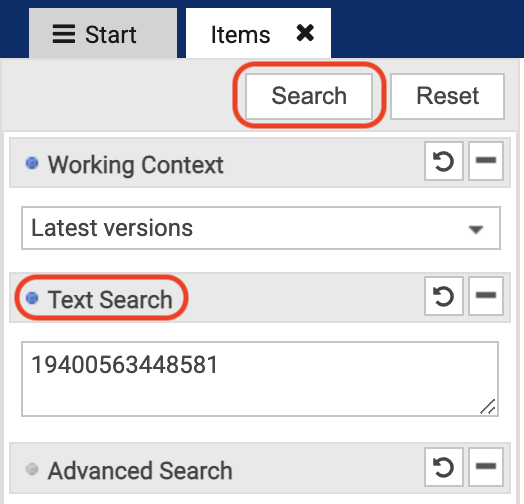Grab the resize handle of text search box
Image resolution: width=524 pixels, height=504 pixels.
coord(488,406)
